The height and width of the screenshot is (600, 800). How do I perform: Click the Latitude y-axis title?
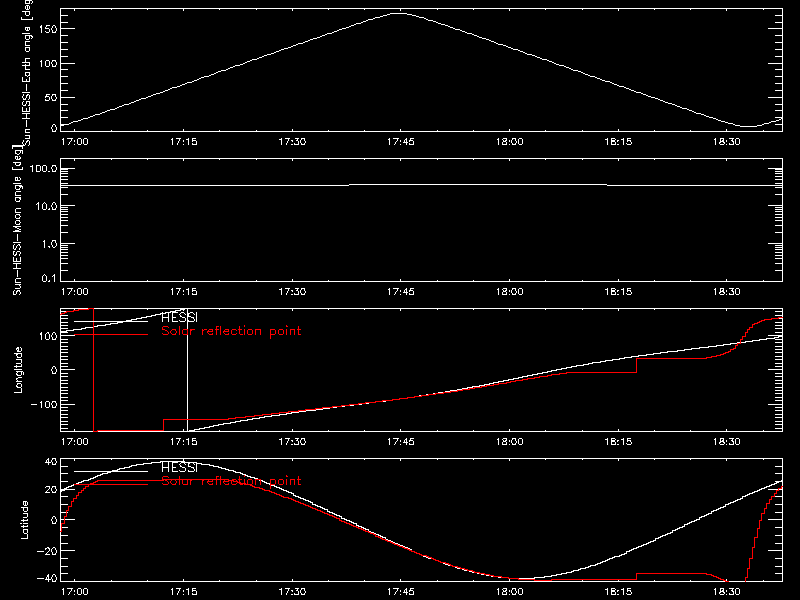(24, 520)
